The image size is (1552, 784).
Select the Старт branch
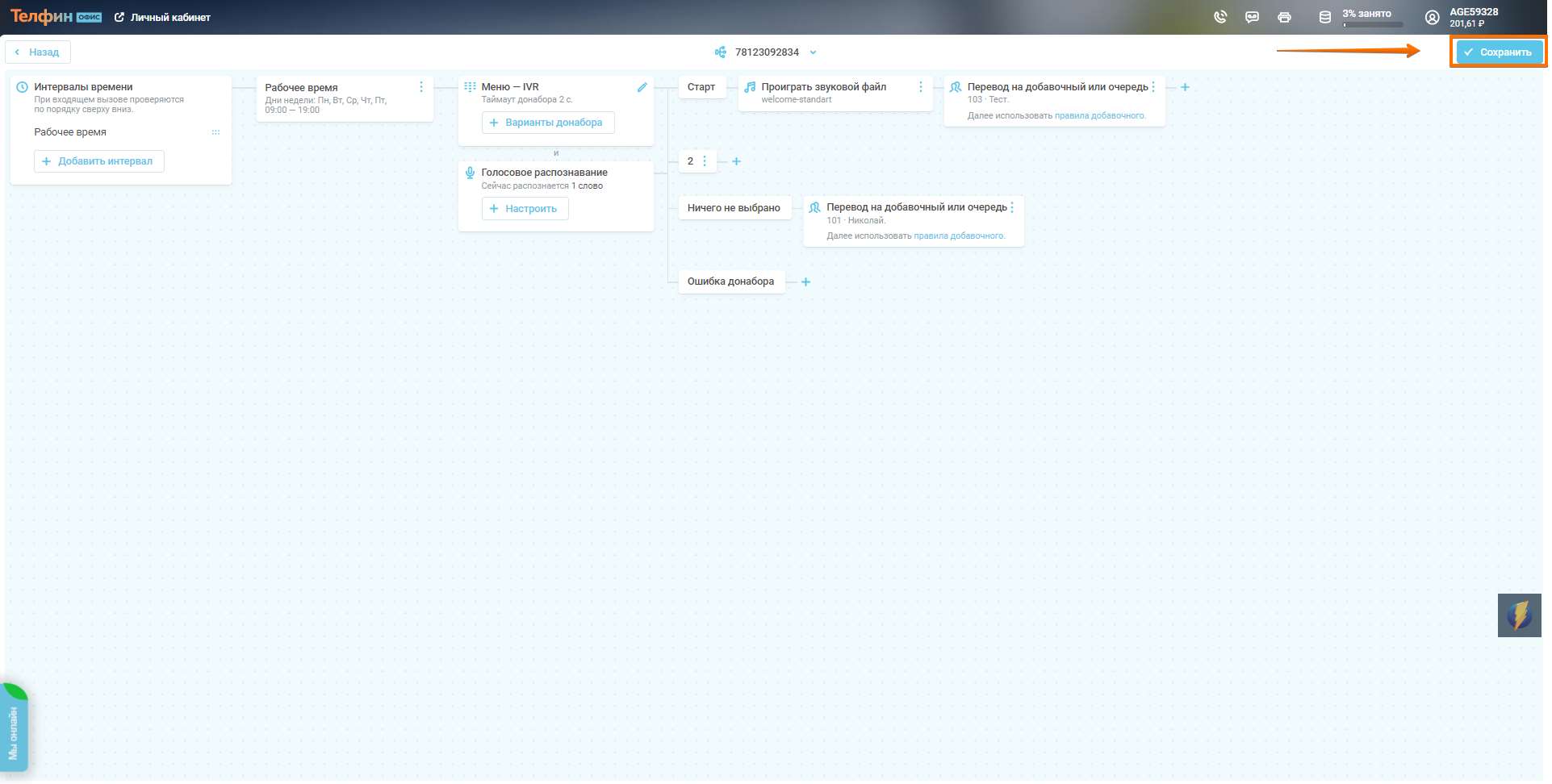(701, 87)
